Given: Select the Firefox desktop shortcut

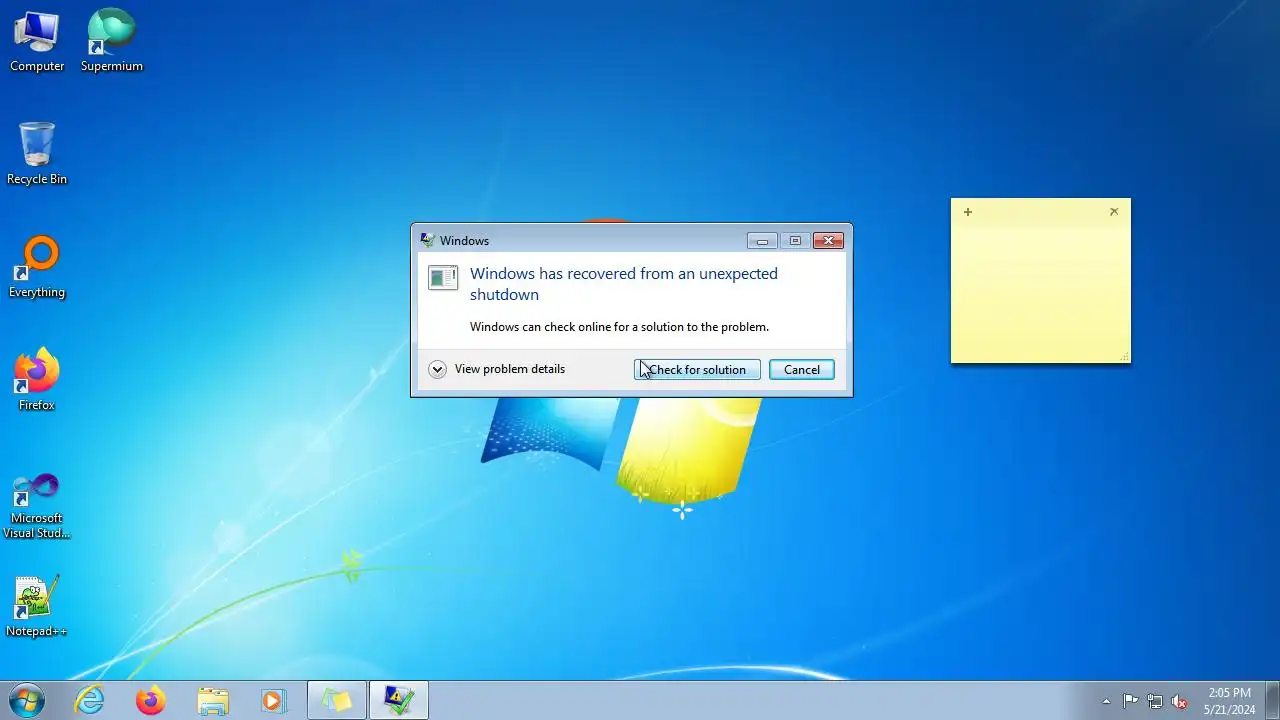Looking at the screenshot, I should (x=37, y=380).
